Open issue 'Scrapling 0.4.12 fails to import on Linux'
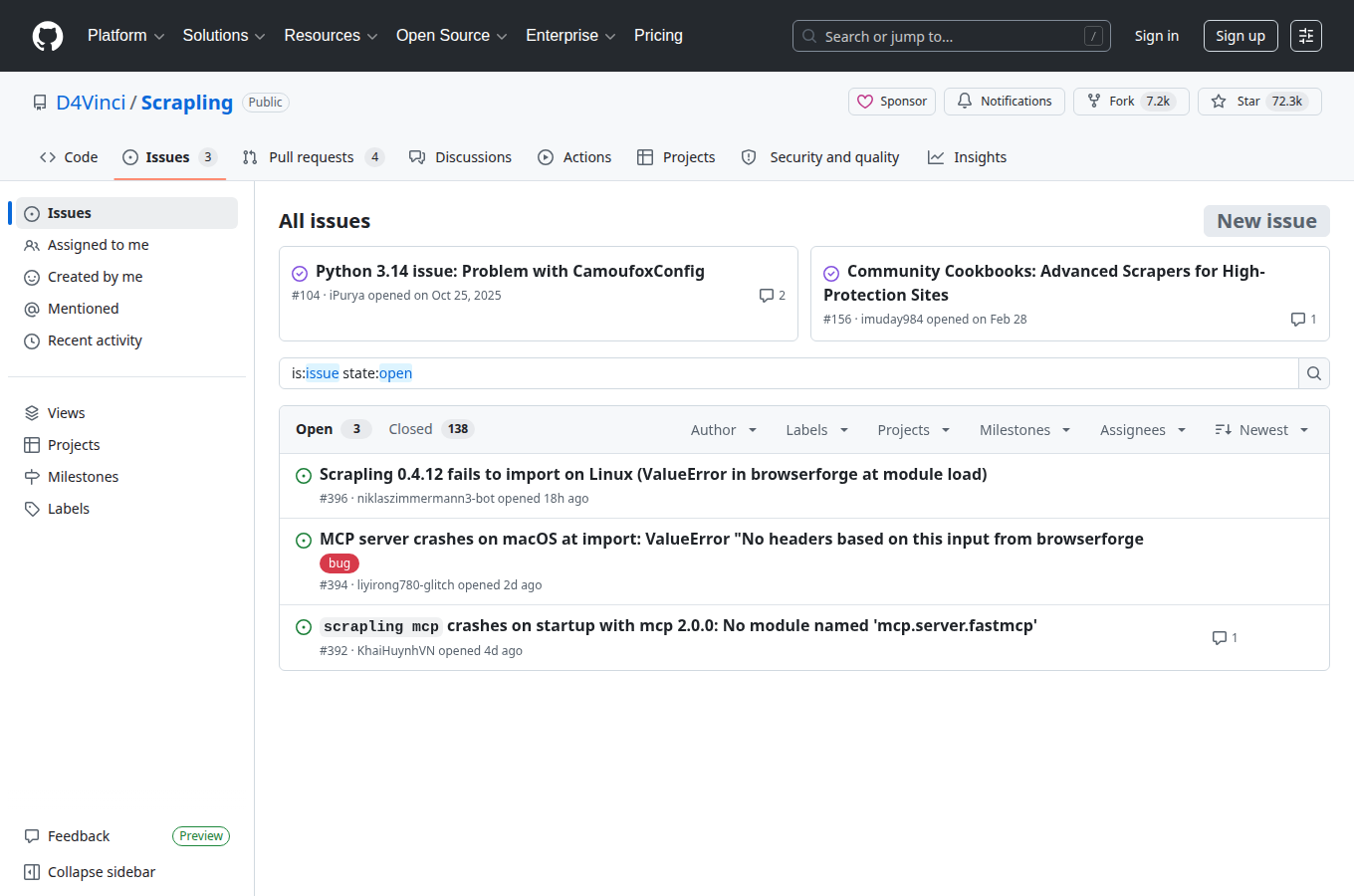Image resolution: width=1354 pixels, height=896 pixels. (x=653, y=475)
